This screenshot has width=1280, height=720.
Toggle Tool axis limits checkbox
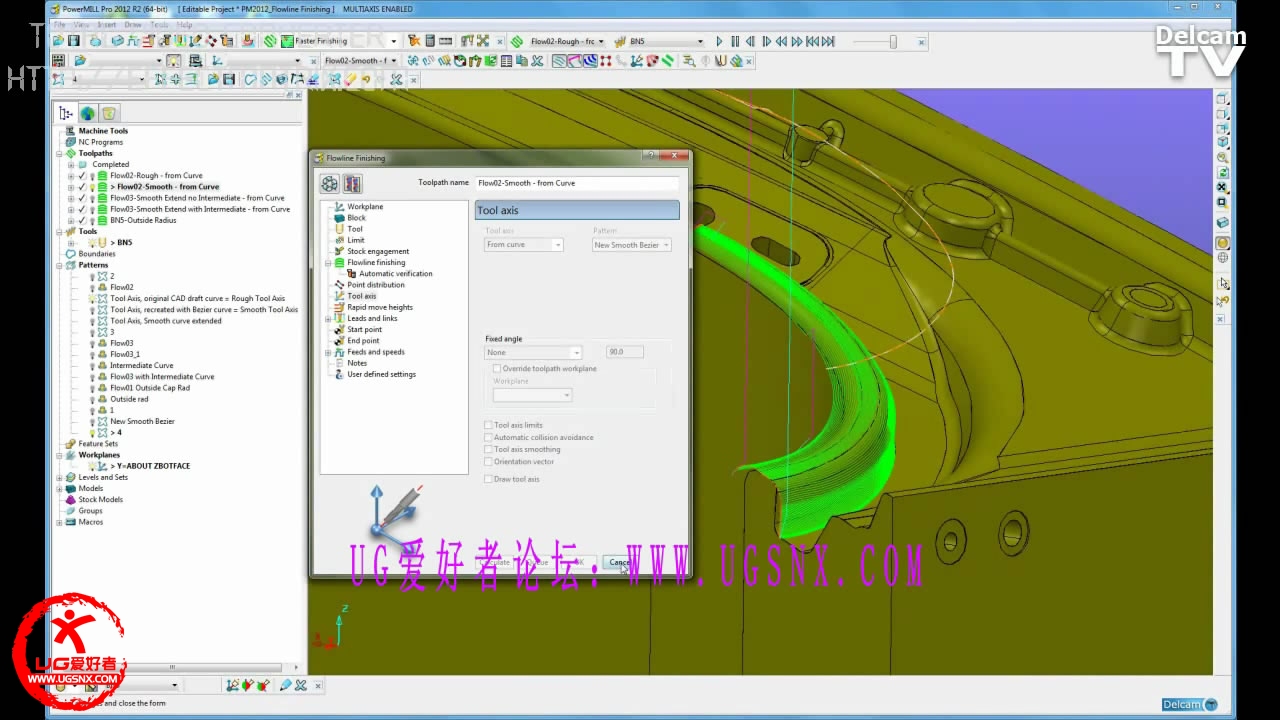pos(489,426)
